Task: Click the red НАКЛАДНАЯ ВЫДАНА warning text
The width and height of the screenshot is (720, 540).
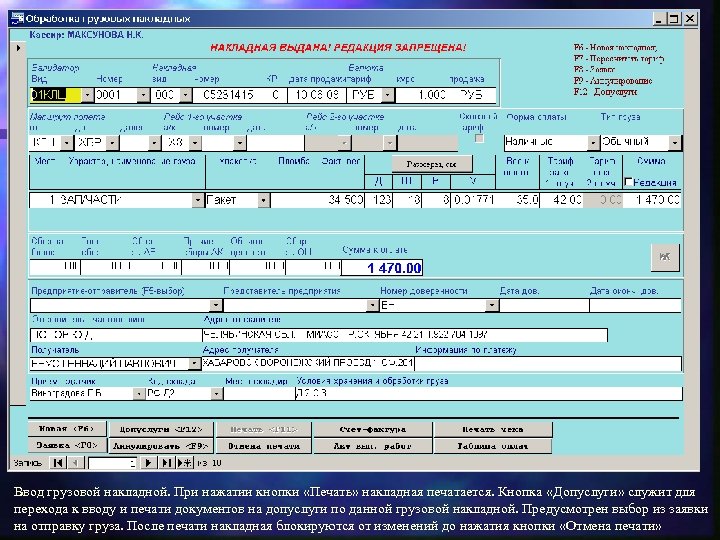Action: tap(338, 47)
